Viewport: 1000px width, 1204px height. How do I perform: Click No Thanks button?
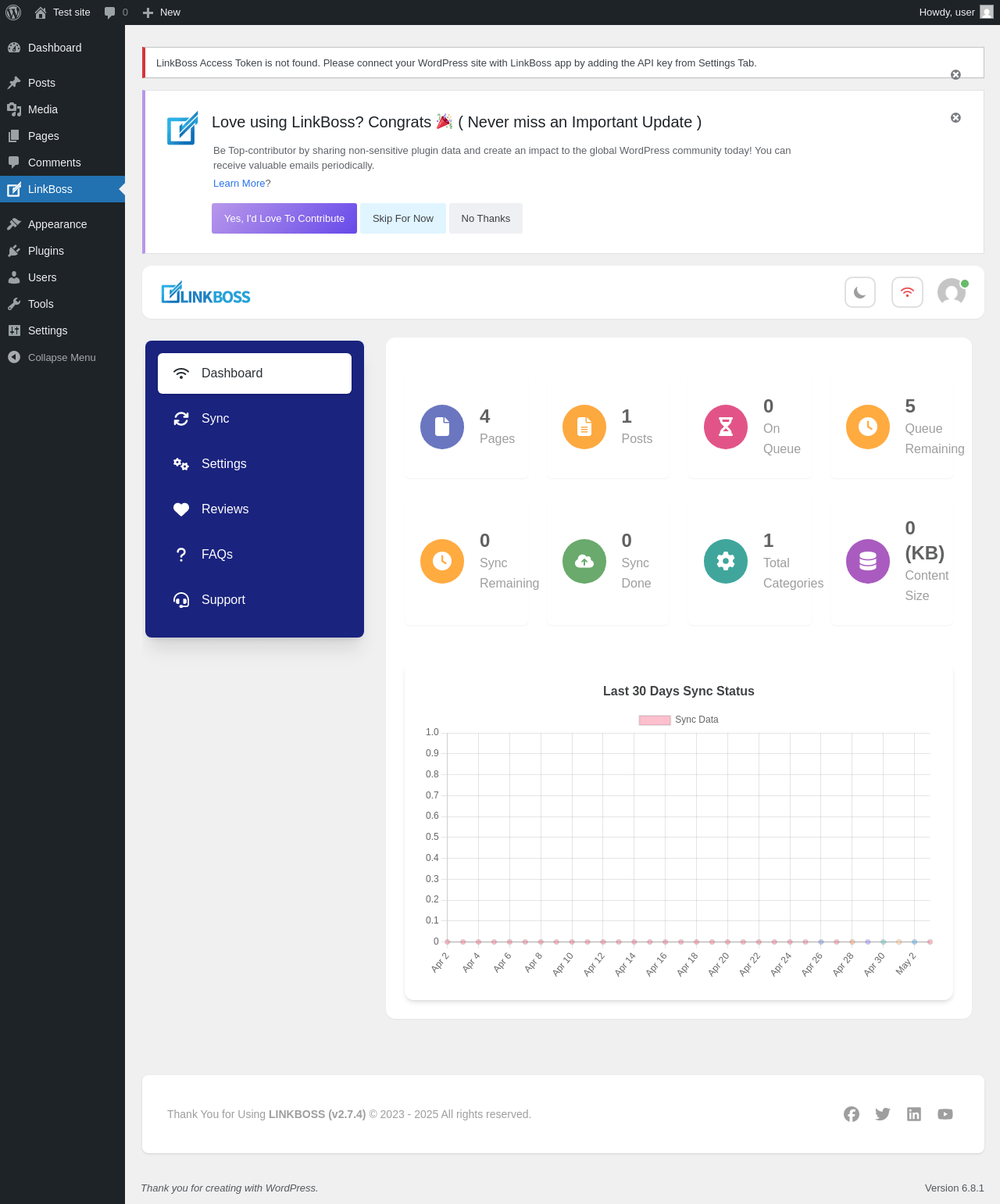click(486, 219)
